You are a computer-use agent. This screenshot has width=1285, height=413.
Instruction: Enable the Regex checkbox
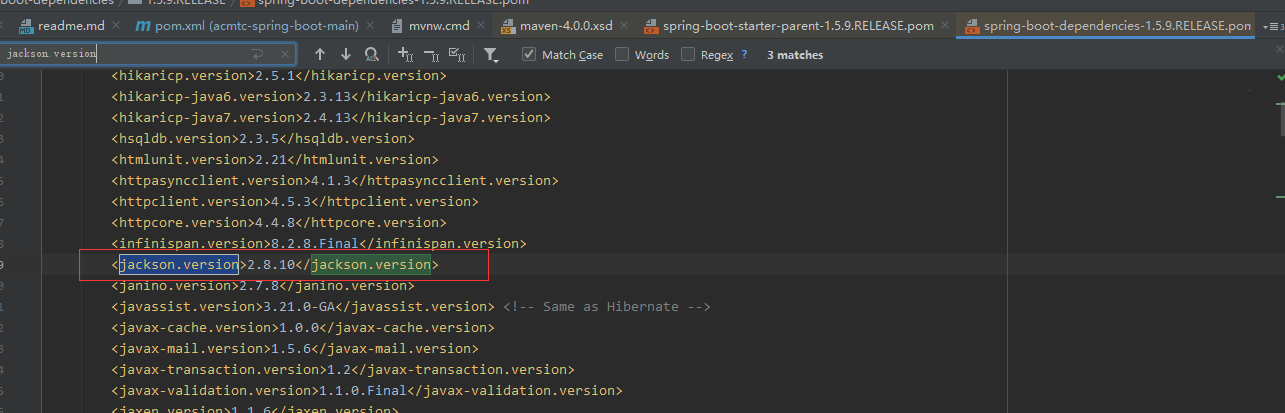[x=688, y=55]
